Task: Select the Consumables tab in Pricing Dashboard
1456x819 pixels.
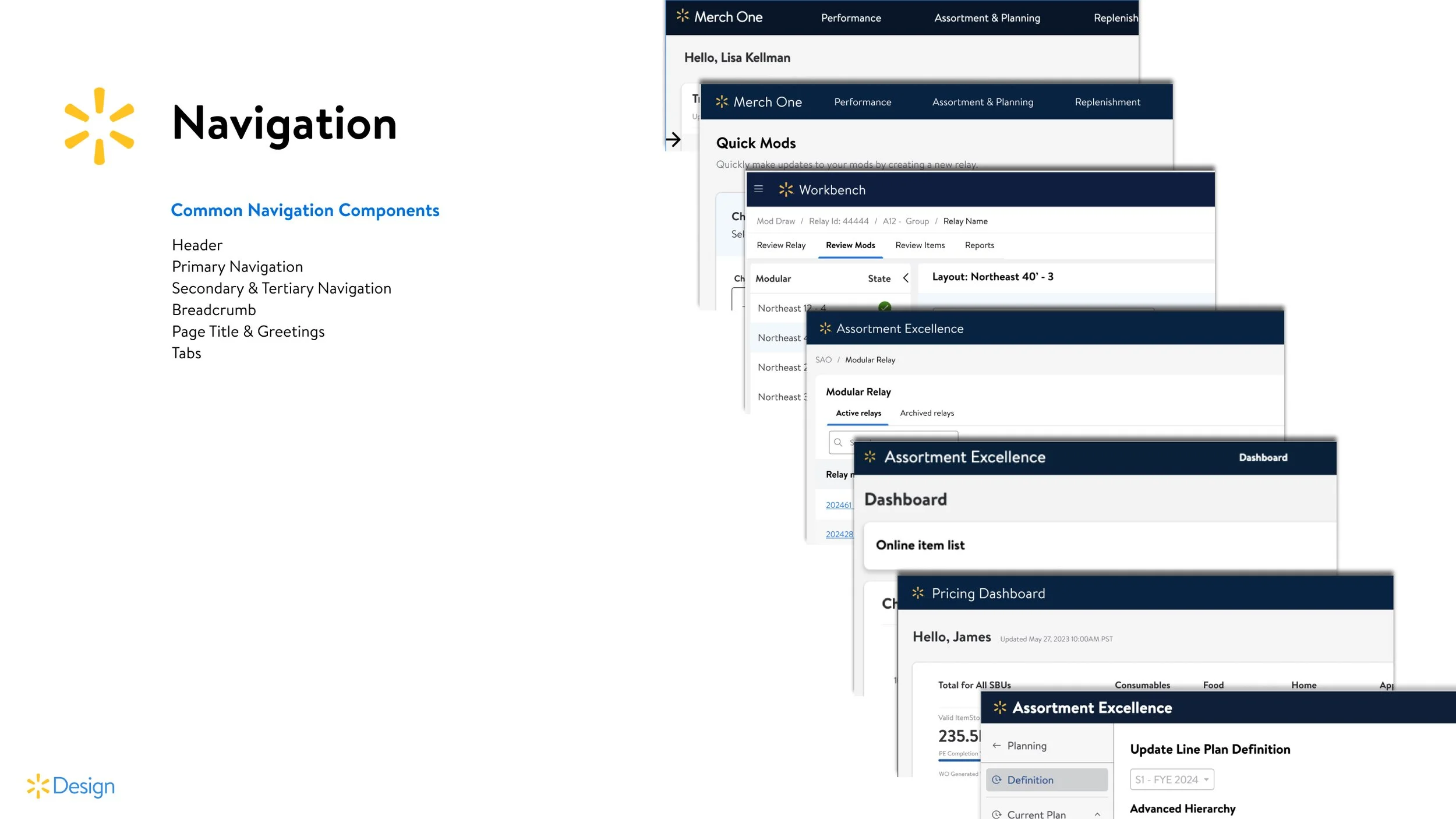Action: pyautogui.click(x=1142, y=685)
